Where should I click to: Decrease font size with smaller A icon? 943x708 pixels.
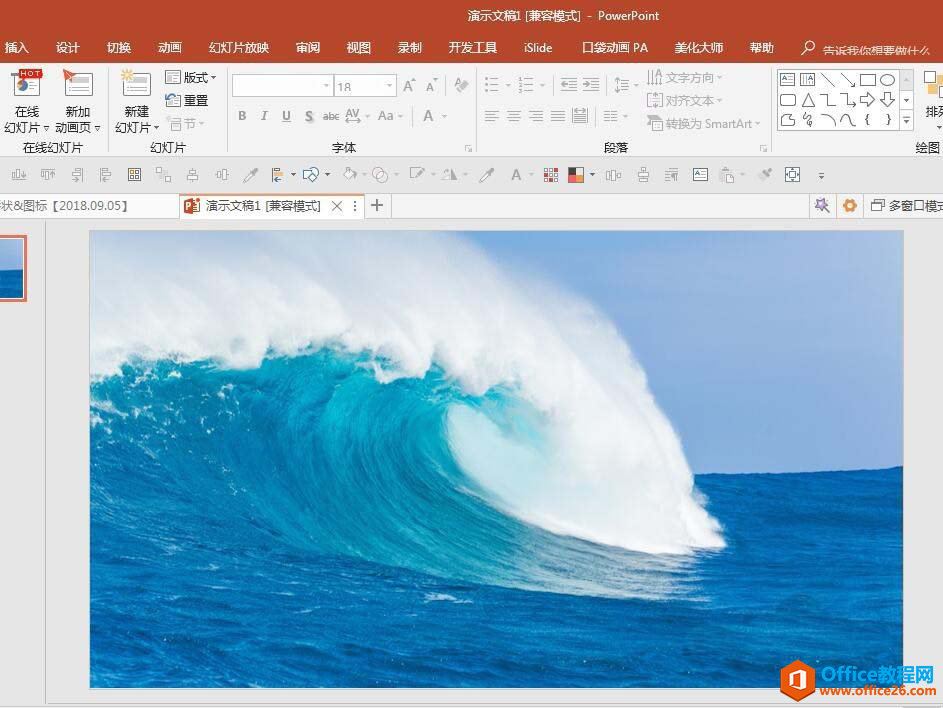tap(431, 86)
